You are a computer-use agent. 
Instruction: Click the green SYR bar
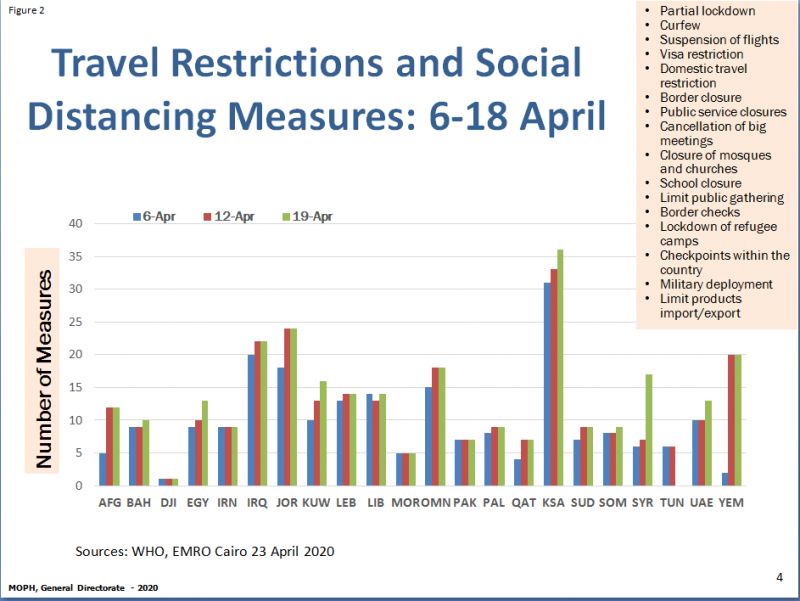[x=649, y=430]
